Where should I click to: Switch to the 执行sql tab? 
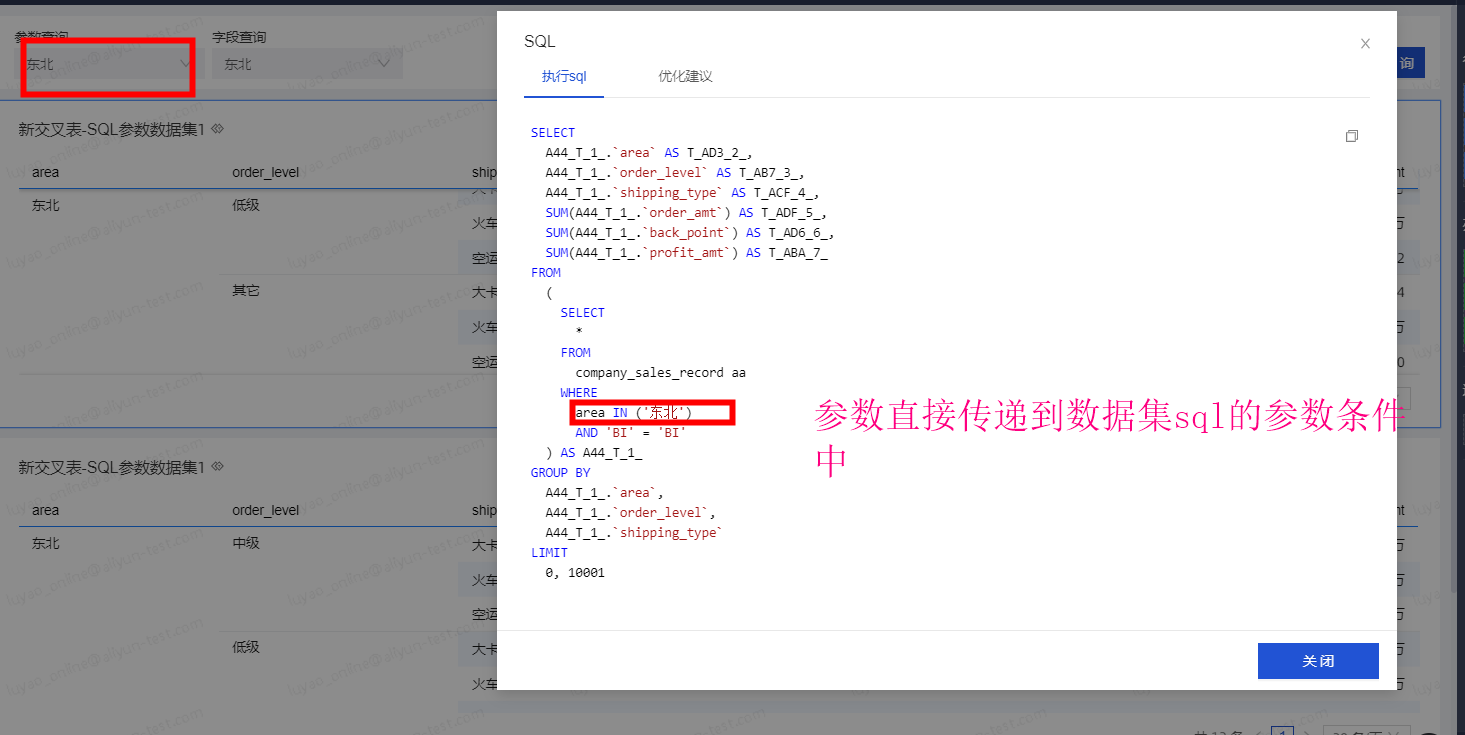[x=564, y=77]
